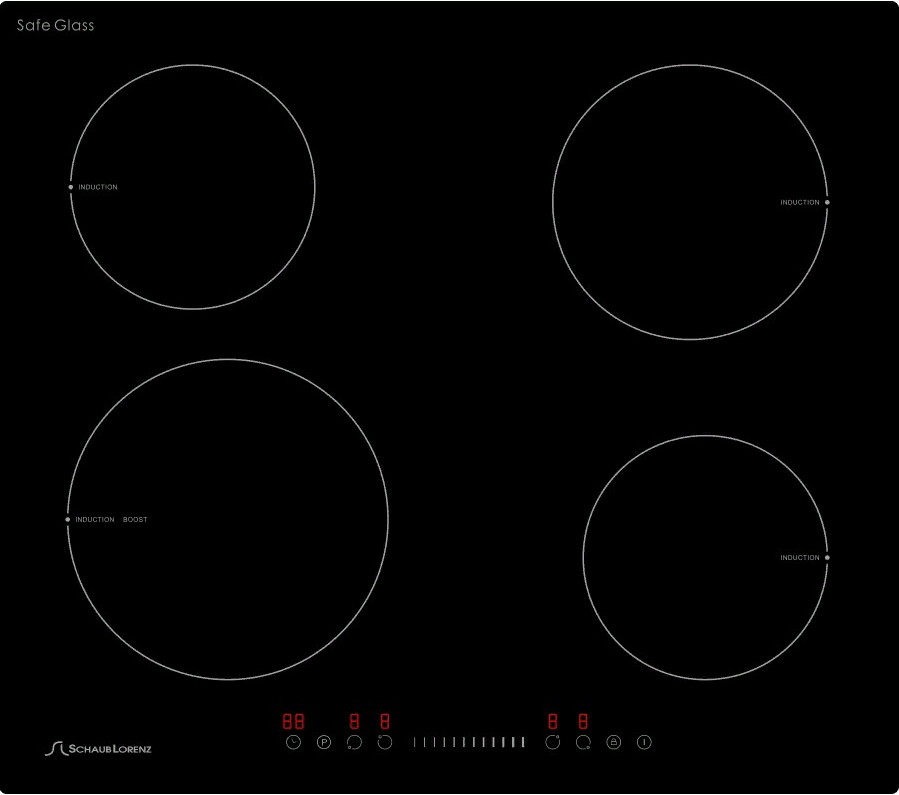Image resolution: width=899 pixels, height=795 pixels.
Task: Touch the top-right induction cooking zone
Action: coord(690,202)
